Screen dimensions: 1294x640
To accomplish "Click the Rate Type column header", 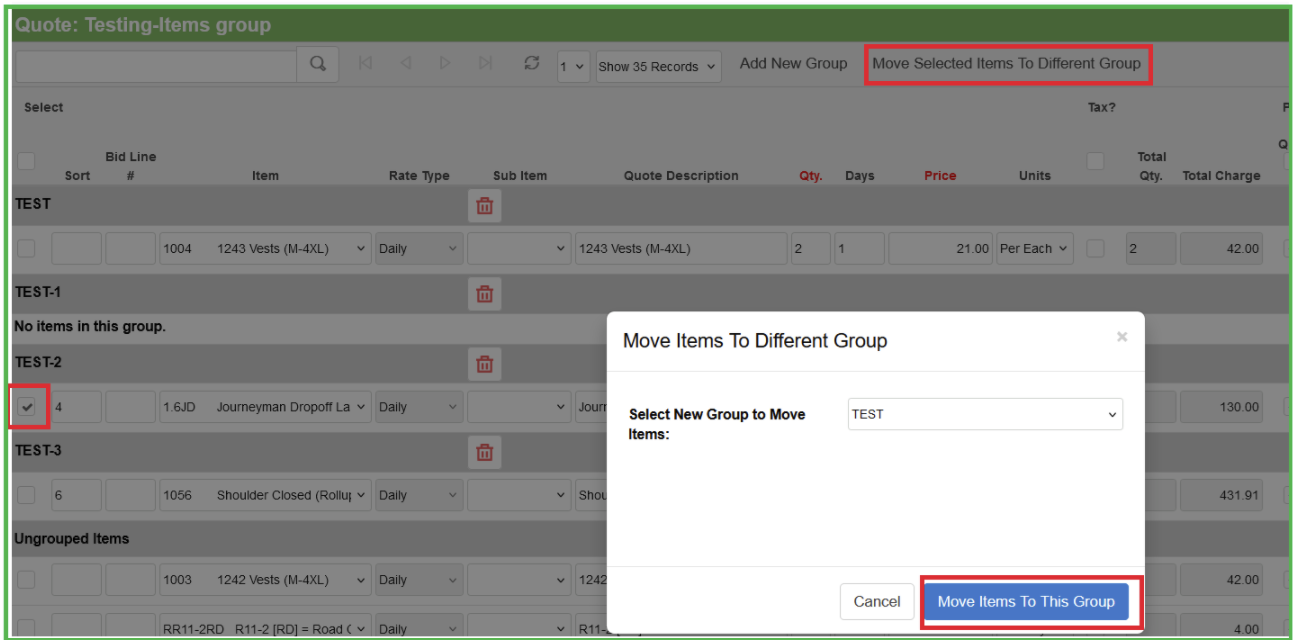I will click(419, 176).
